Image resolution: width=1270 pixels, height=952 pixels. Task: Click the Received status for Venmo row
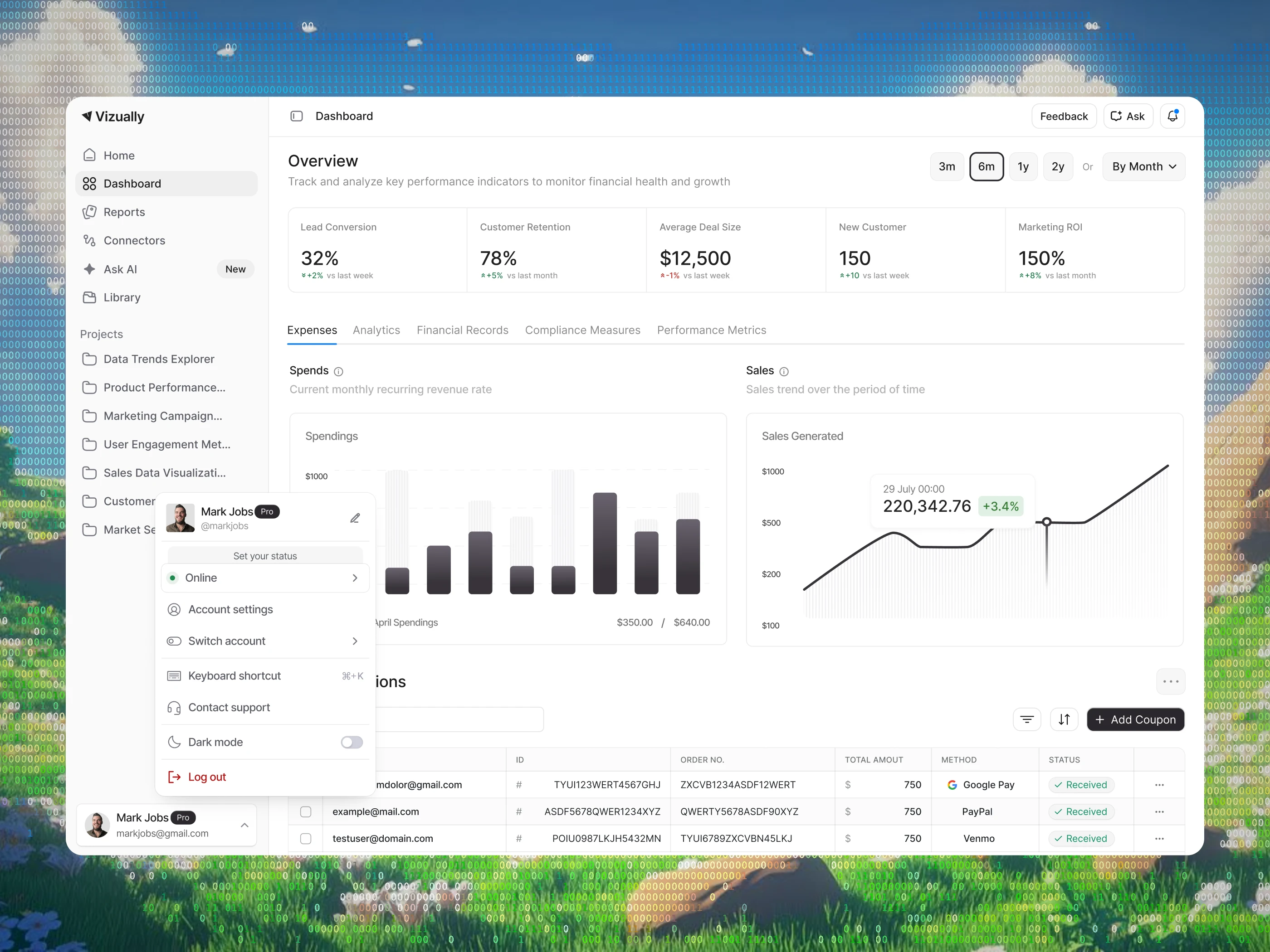point(1081,838)
